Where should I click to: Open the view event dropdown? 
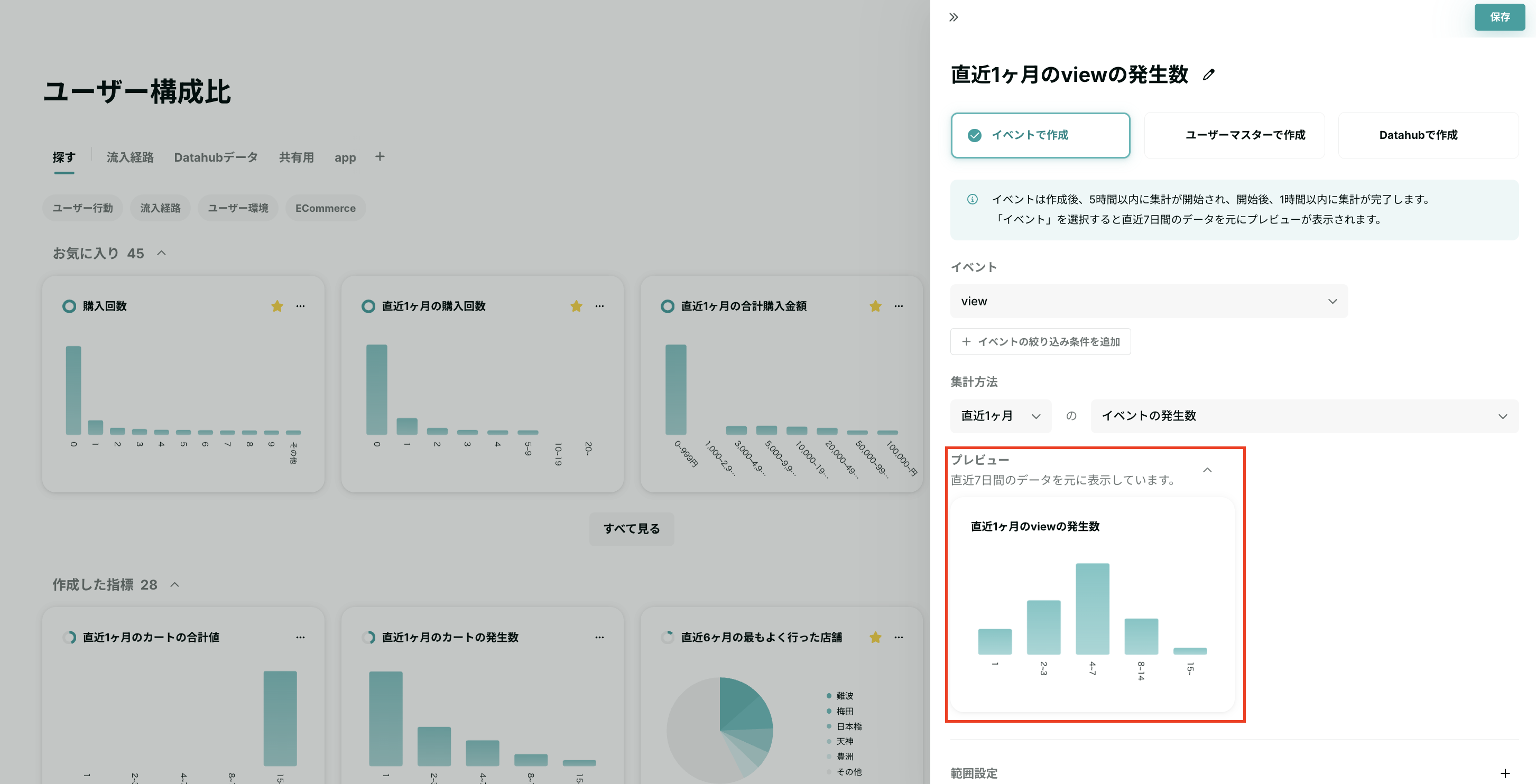click(1149, 301)
